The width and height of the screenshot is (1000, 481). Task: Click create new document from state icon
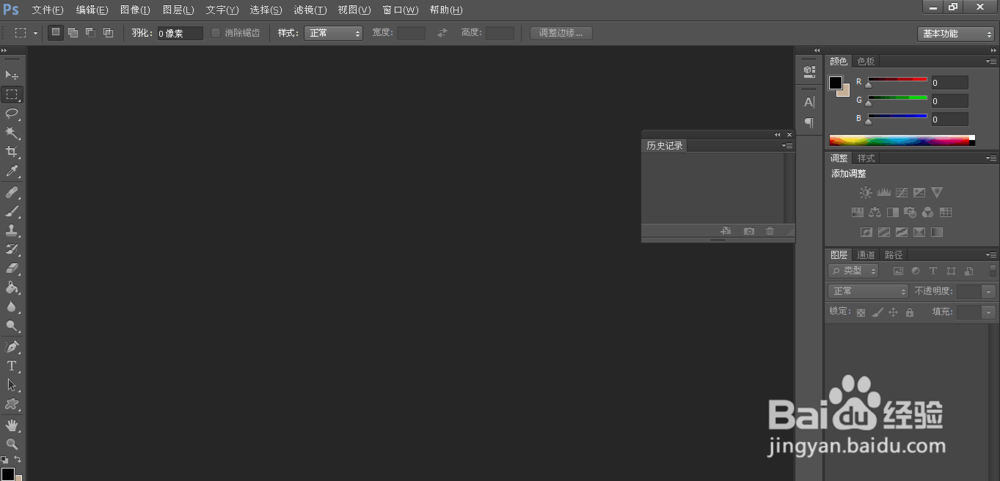[x=726, y=231]
